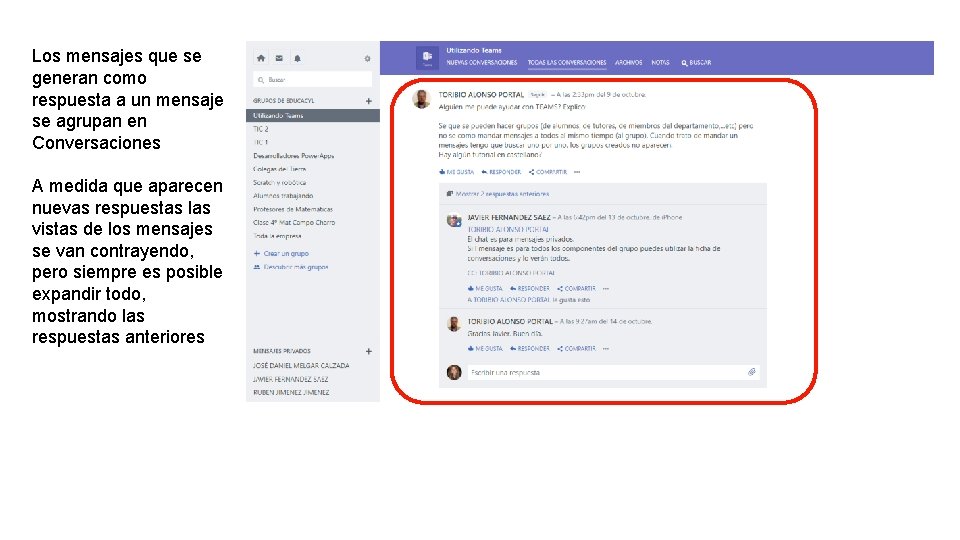The width and height of the screenshot is (960, 540).
Task: Click Javier Fernandez Saez's avatar in reply
Action: [x=454, y=220]
